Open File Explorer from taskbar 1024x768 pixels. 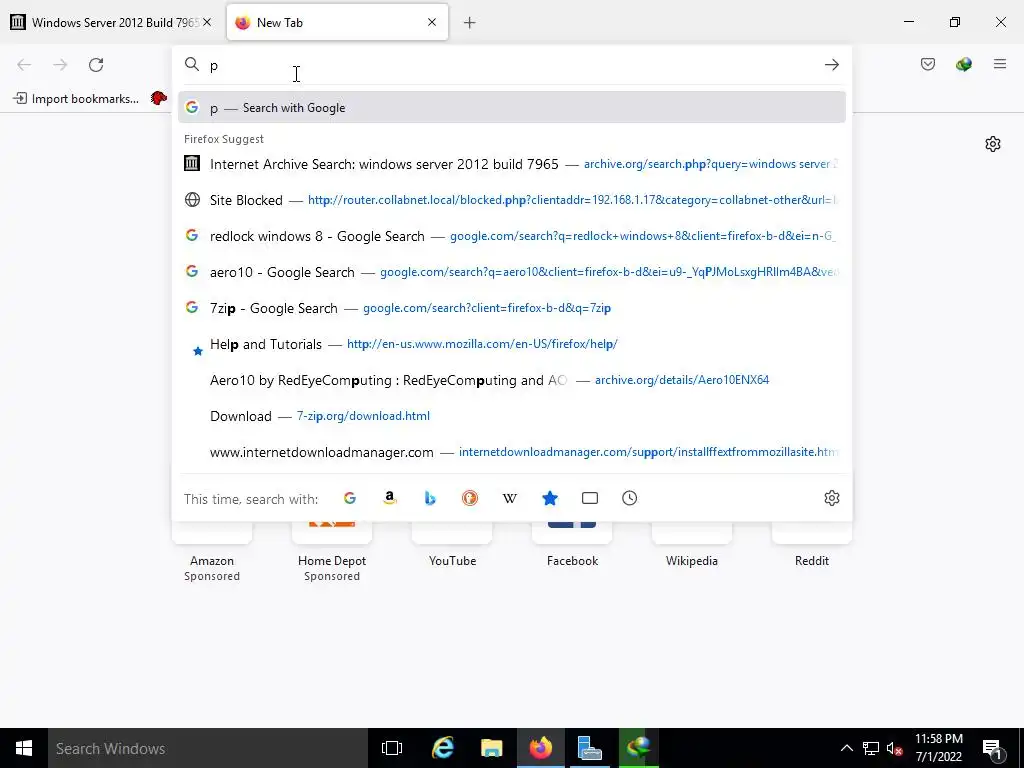pos(491,748)
